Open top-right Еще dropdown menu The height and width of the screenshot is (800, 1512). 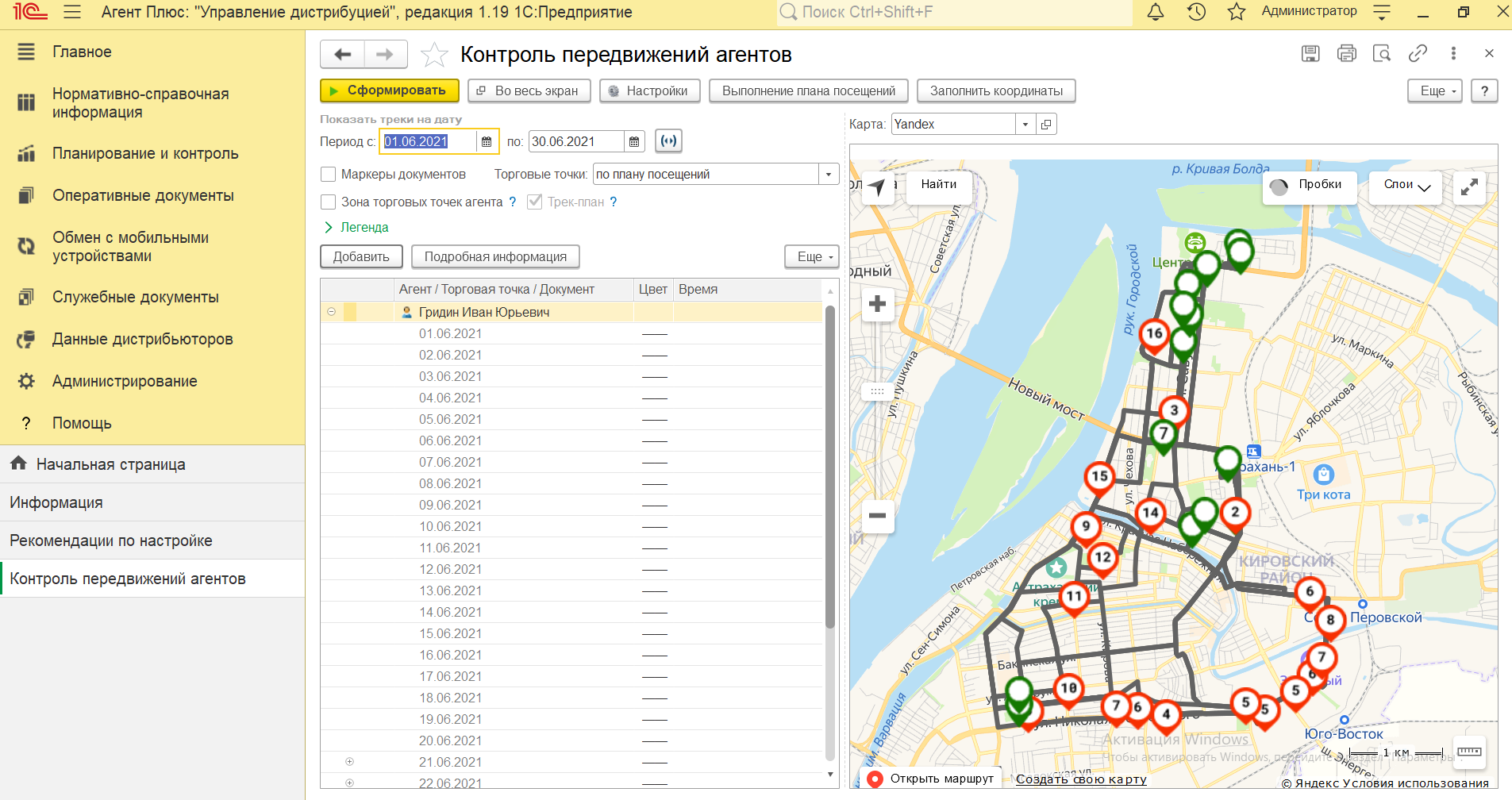coord(1435,91)
